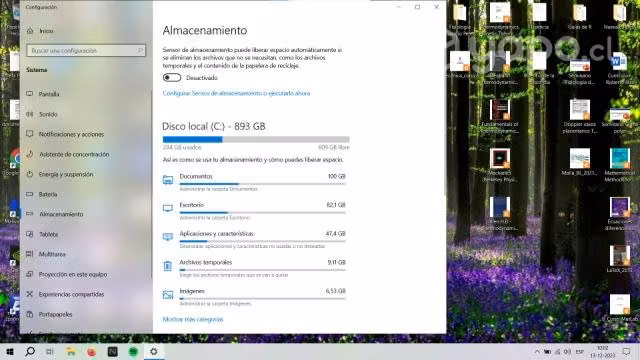
Task: Open taskbar search
Action: pos(30,351)
